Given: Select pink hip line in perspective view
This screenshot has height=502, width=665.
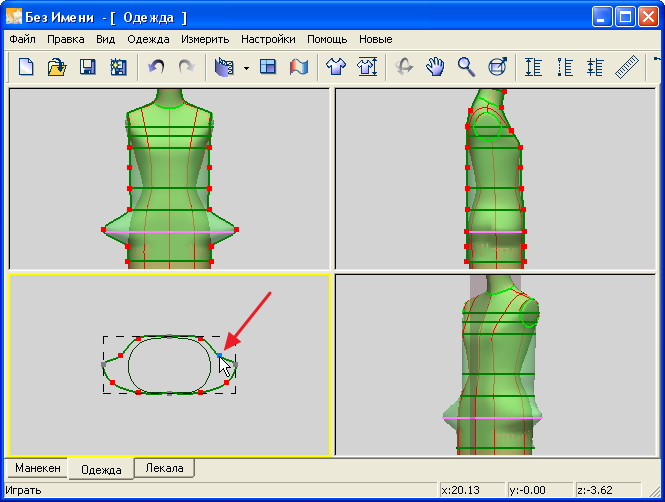Looking at the screenshot, I should point(492,418).
